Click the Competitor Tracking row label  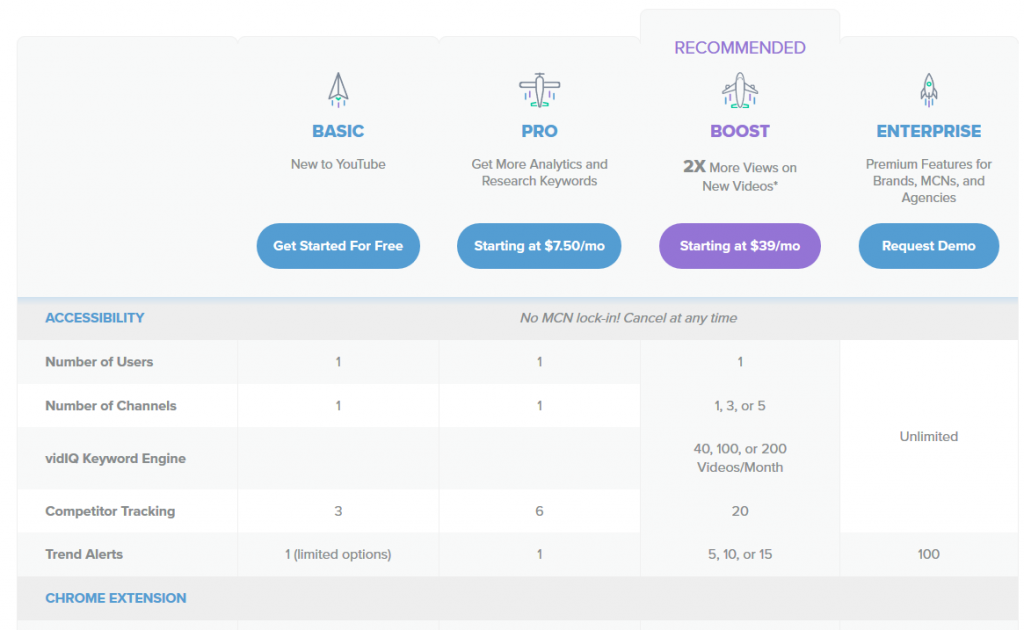coord(110,511)
